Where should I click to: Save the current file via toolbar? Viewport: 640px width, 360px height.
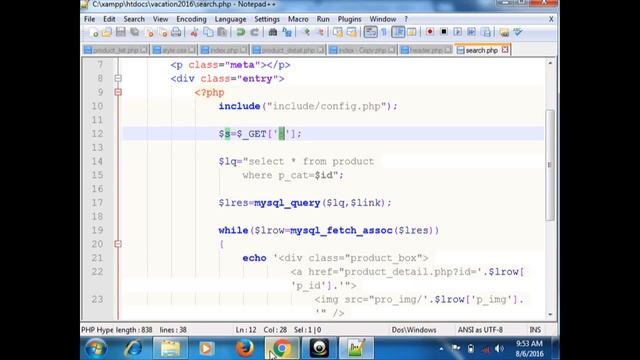[120, 32]
